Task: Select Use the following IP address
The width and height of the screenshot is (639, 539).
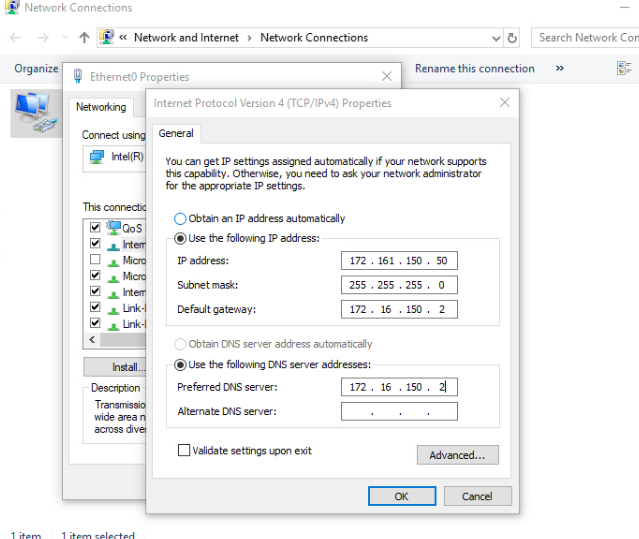Action: tap(180, 238)
